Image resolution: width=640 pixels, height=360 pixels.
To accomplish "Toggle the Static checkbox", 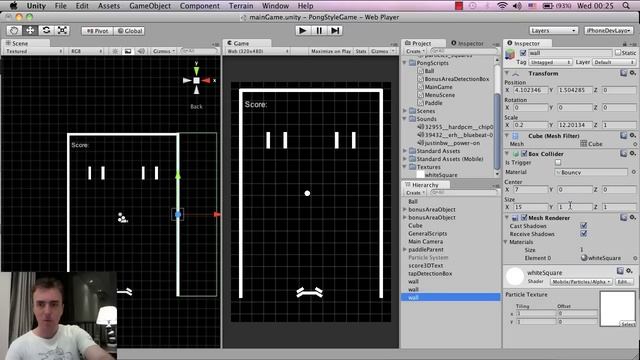I will coord(618,53).
